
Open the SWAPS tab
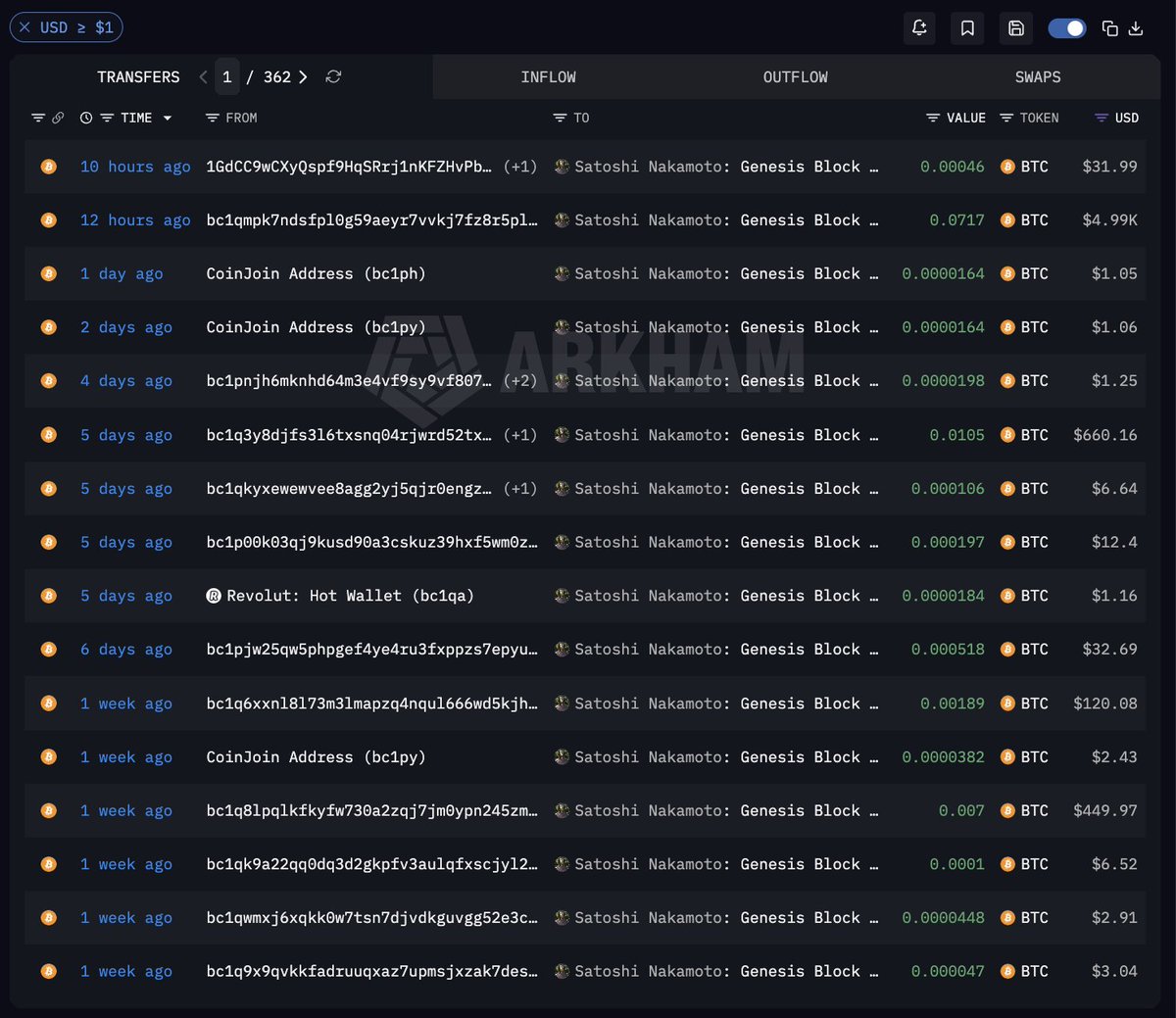pos(1038,76)
